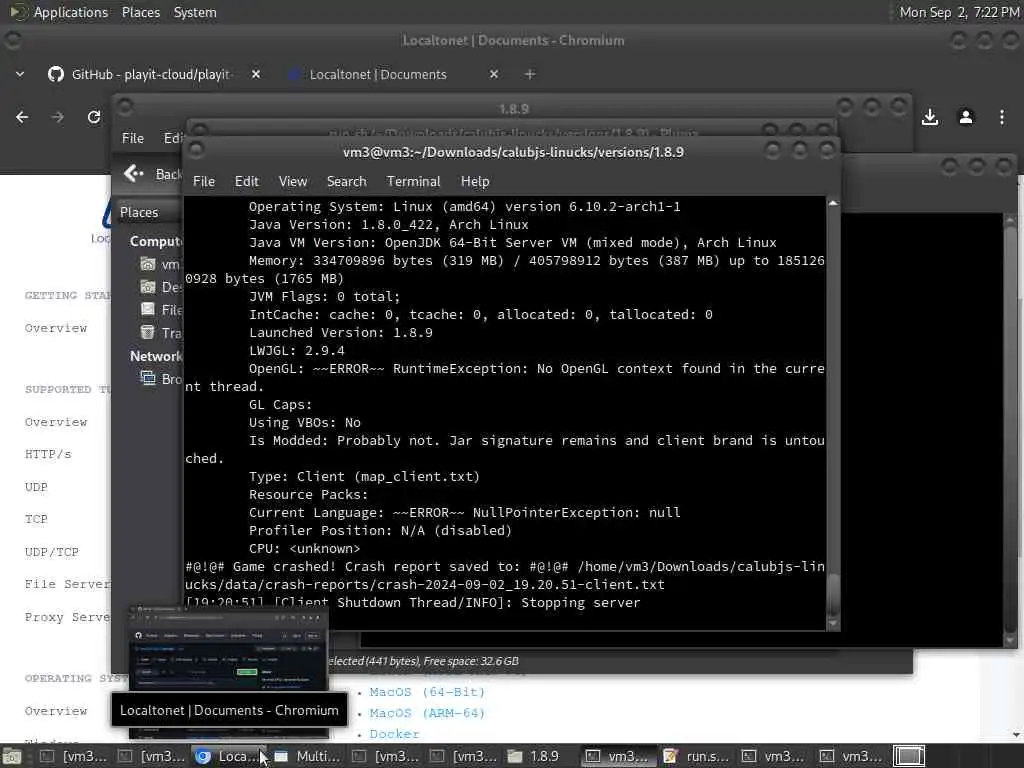Open the TCP docs link
The image size is (1024, 768).
pos(36,519)
